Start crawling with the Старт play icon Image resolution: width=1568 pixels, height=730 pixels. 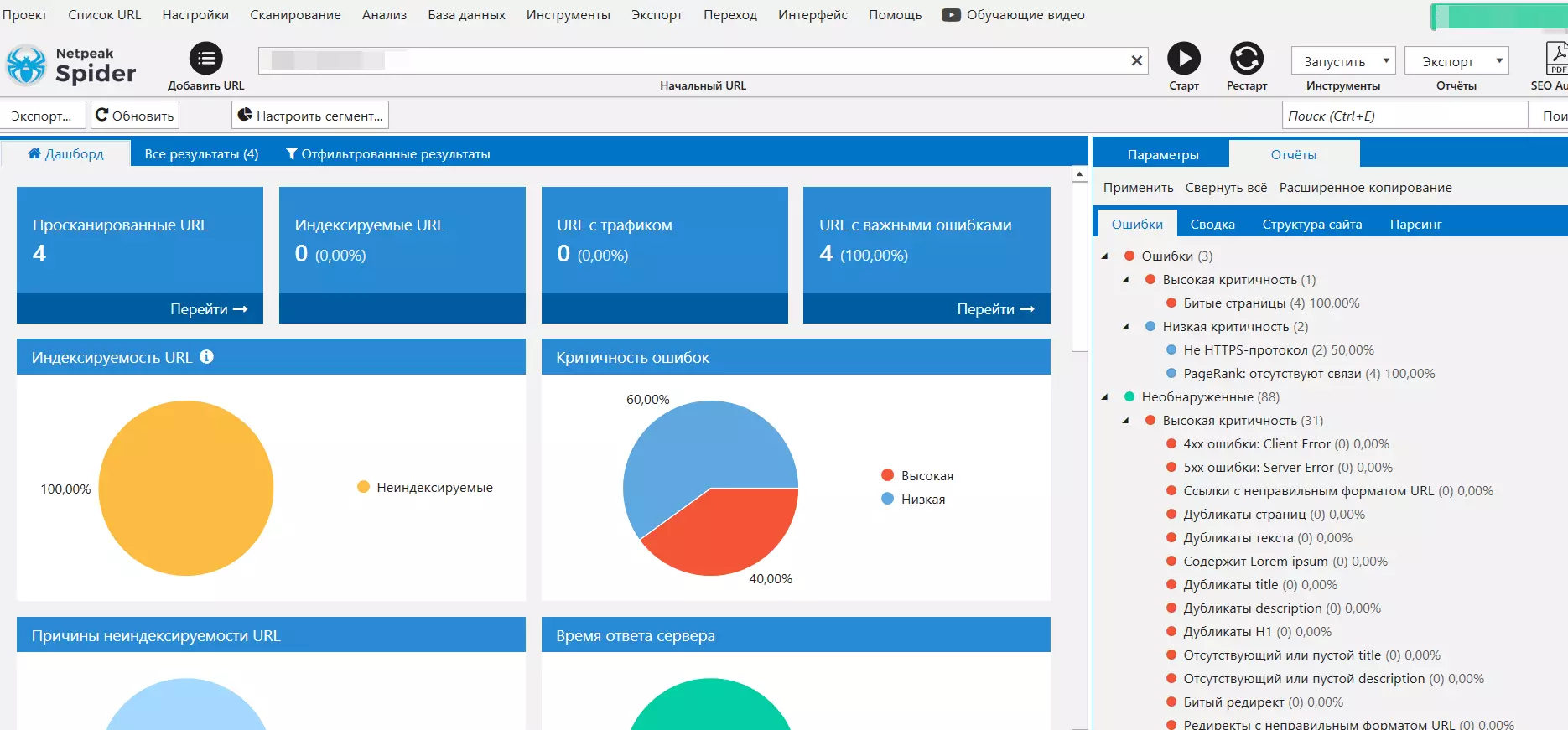point(1184,59)
